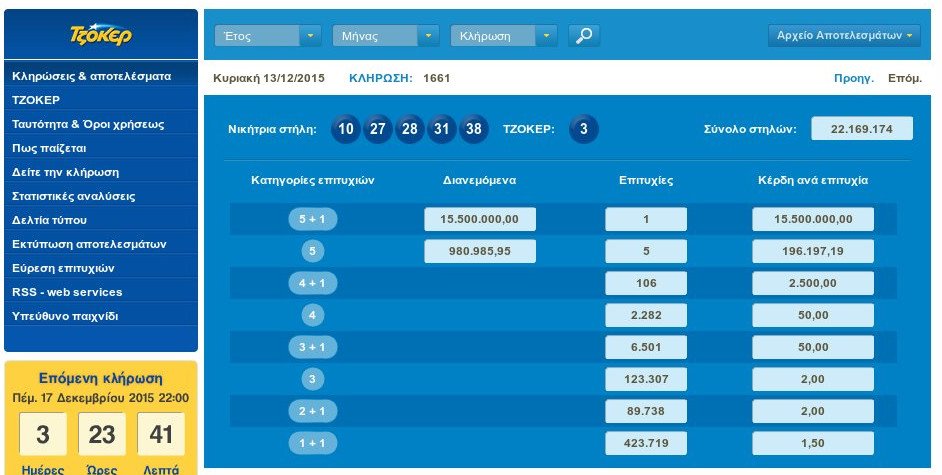
Task: Click winnings value 196.197,19
Action: (813, 251)
